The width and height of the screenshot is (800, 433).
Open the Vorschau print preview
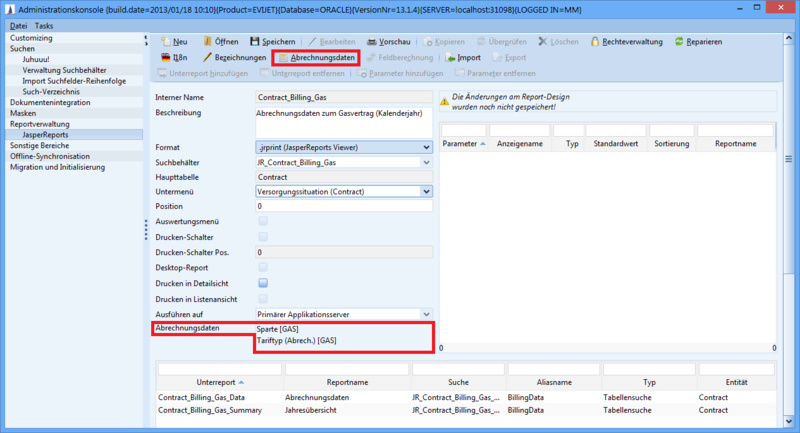371,42
